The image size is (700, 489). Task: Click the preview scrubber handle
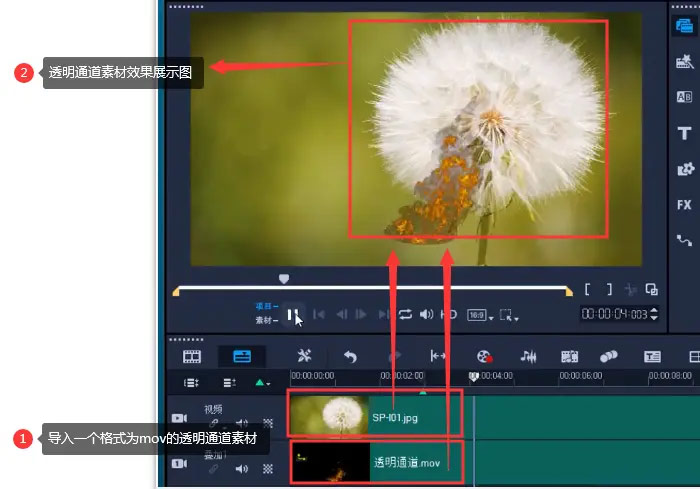pos(284,279)
